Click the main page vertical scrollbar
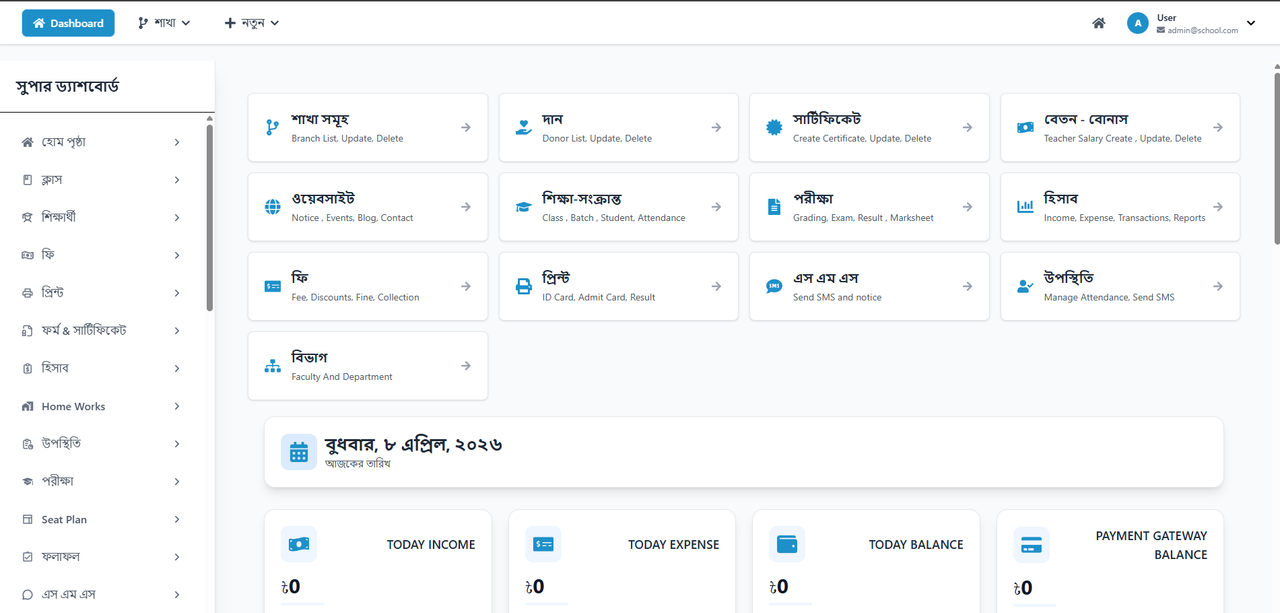Viewport: 1280px width, 613px height. [1276, 157]
